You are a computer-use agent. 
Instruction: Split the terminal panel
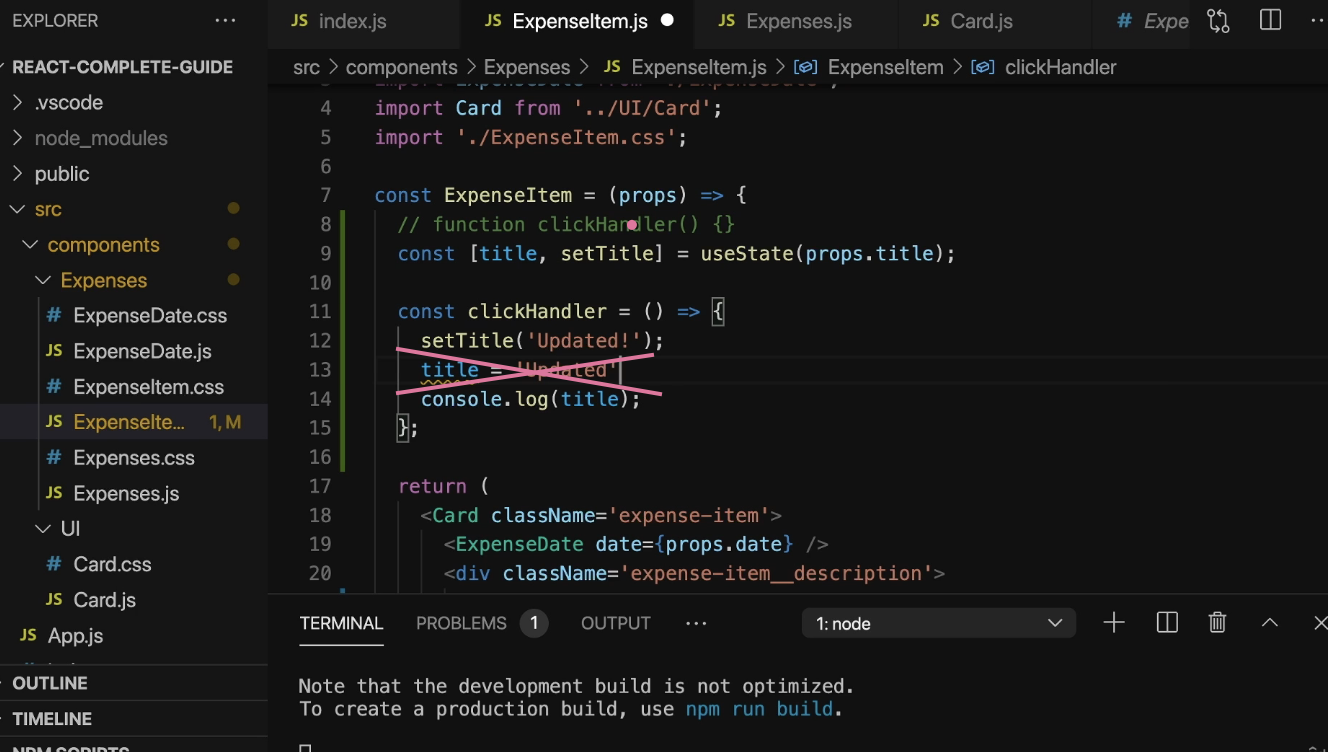(1167, 623)
